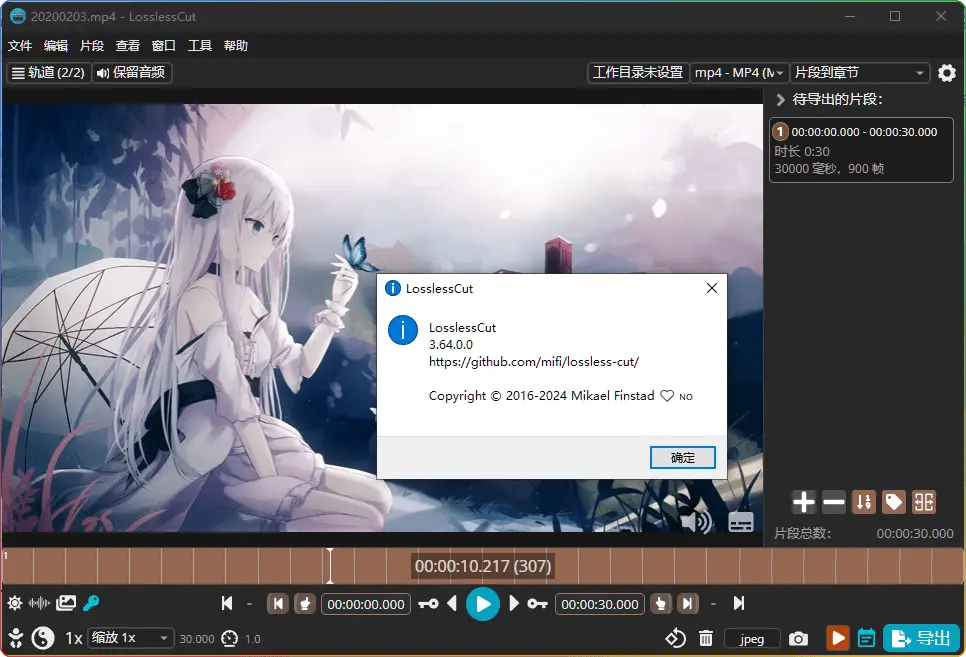Play the video
Viewport: 966px width, 657px height.
[483, 604]
